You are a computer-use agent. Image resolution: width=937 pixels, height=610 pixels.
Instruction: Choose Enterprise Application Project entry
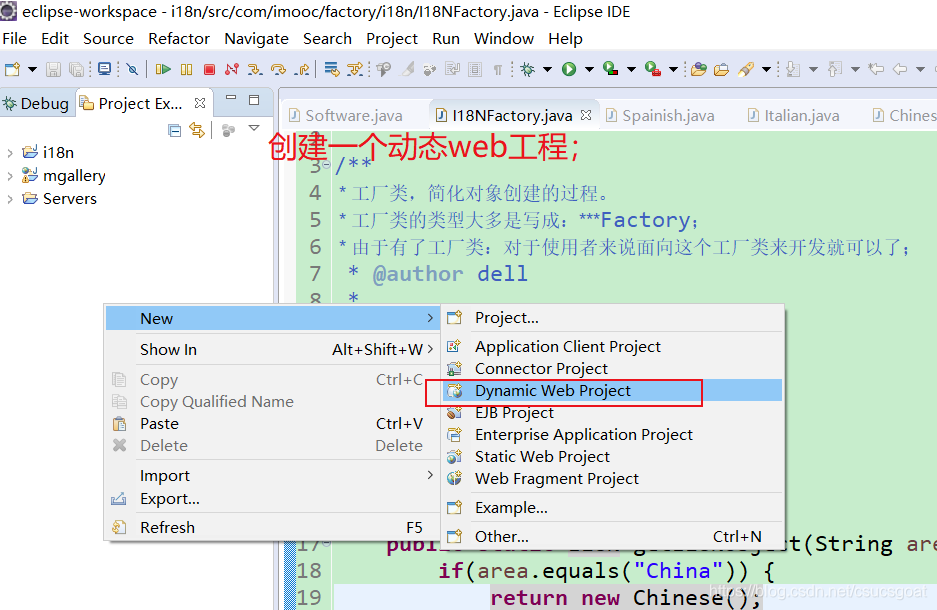(613, 435)
